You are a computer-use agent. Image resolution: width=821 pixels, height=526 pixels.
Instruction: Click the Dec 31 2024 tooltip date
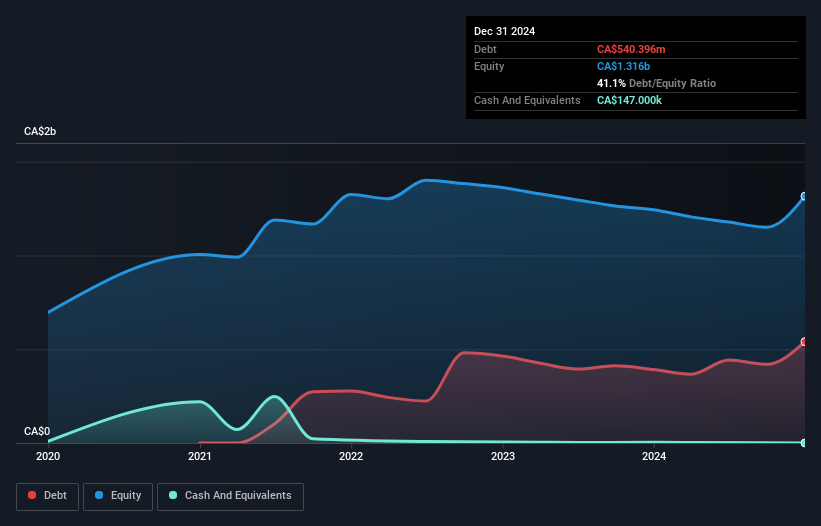tap(504, 31)
